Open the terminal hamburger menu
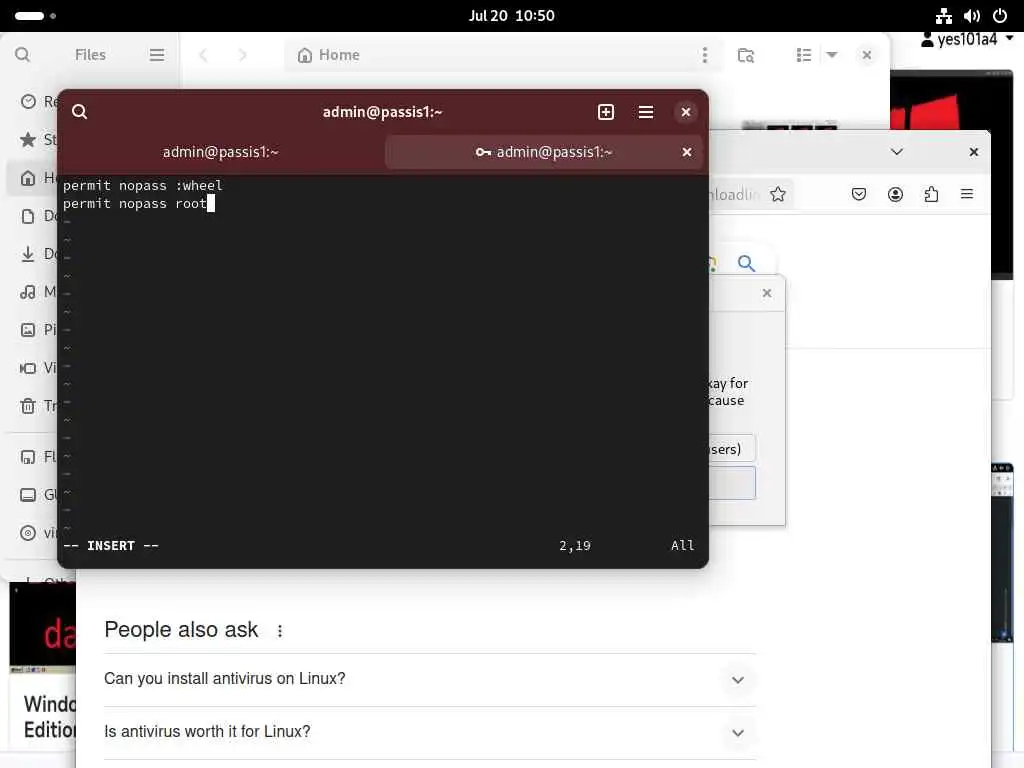1024x768 pixels. click(x=645, y=112)
